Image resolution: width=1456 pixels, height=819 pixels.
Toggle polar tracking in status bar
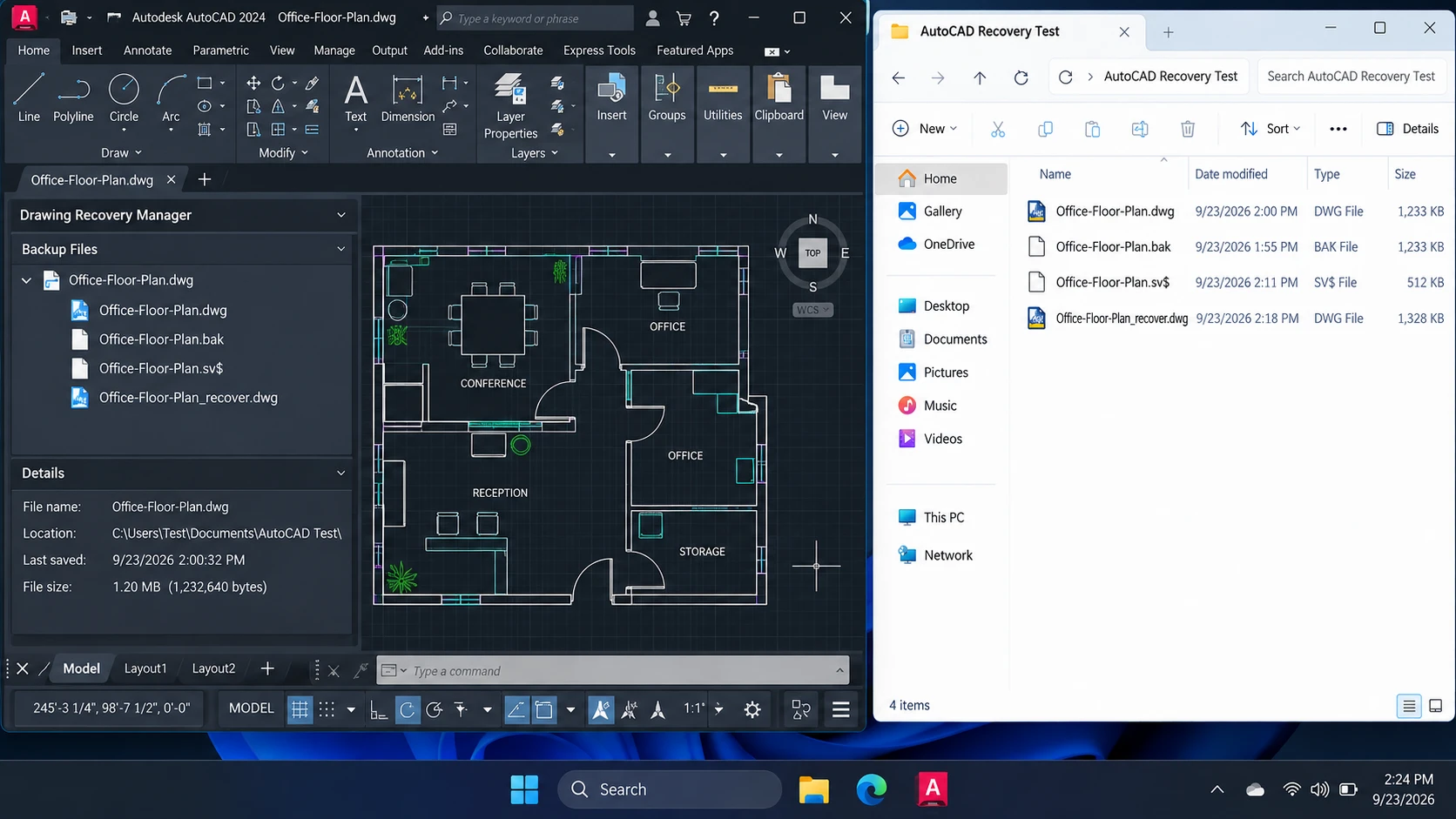[x=407, y=709]
